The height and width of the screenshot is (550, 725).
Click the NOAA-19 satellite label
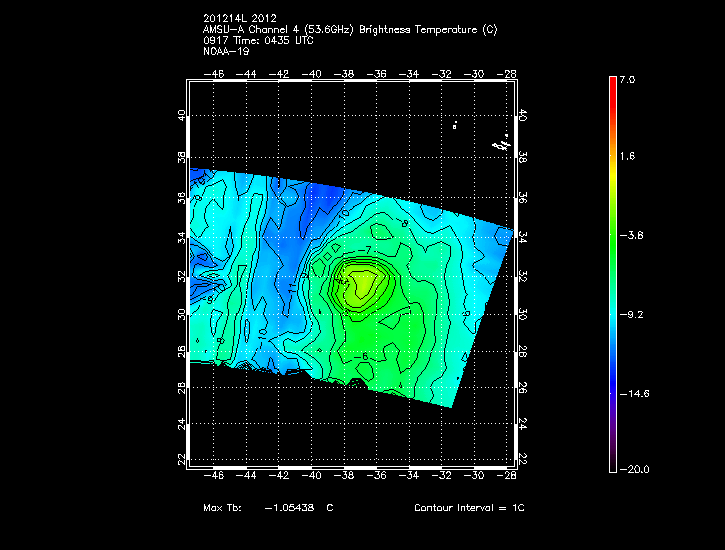coord(225,53)
